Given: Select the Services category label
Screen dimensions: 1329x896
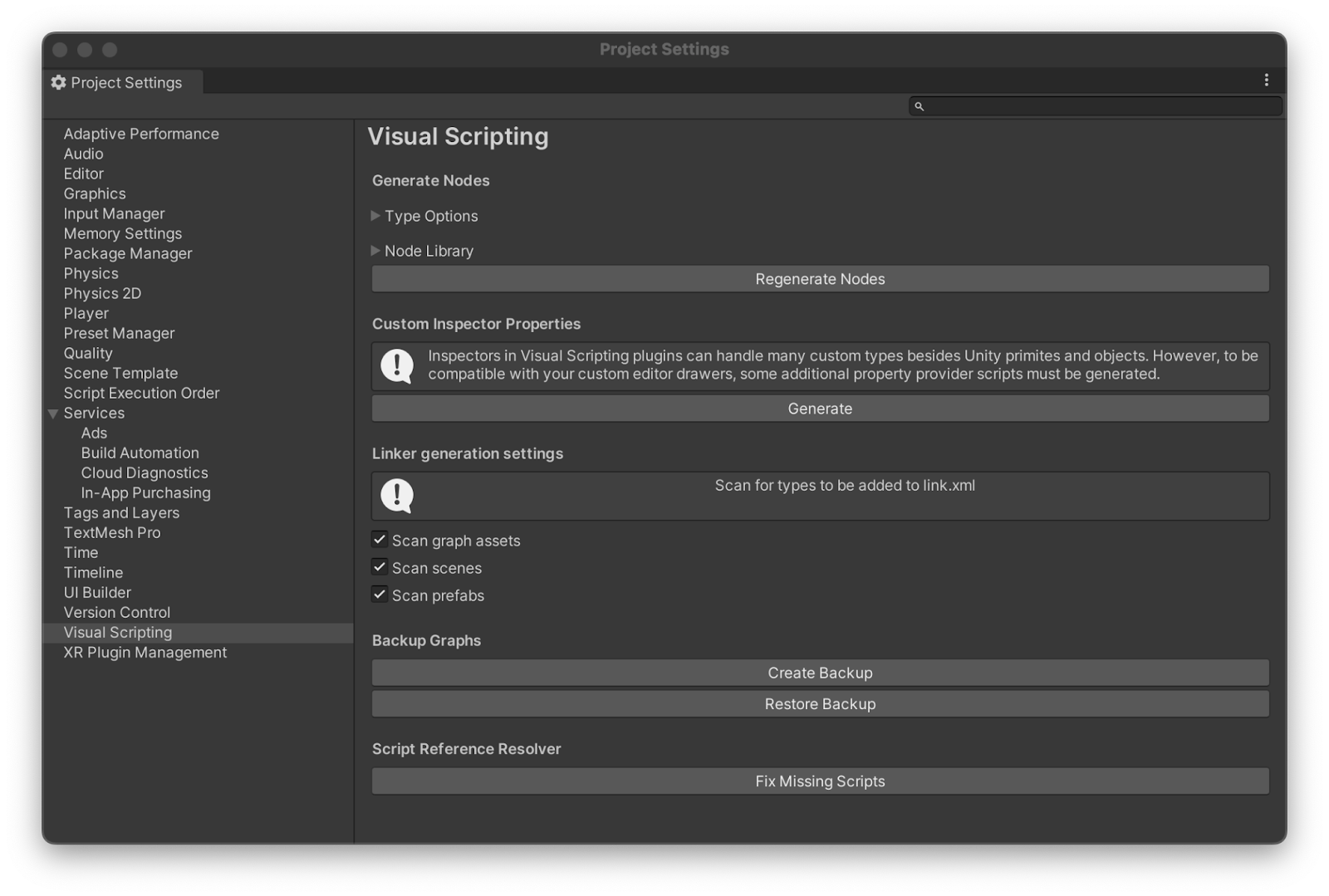Looking at the screenshot, I should point(94,413).
